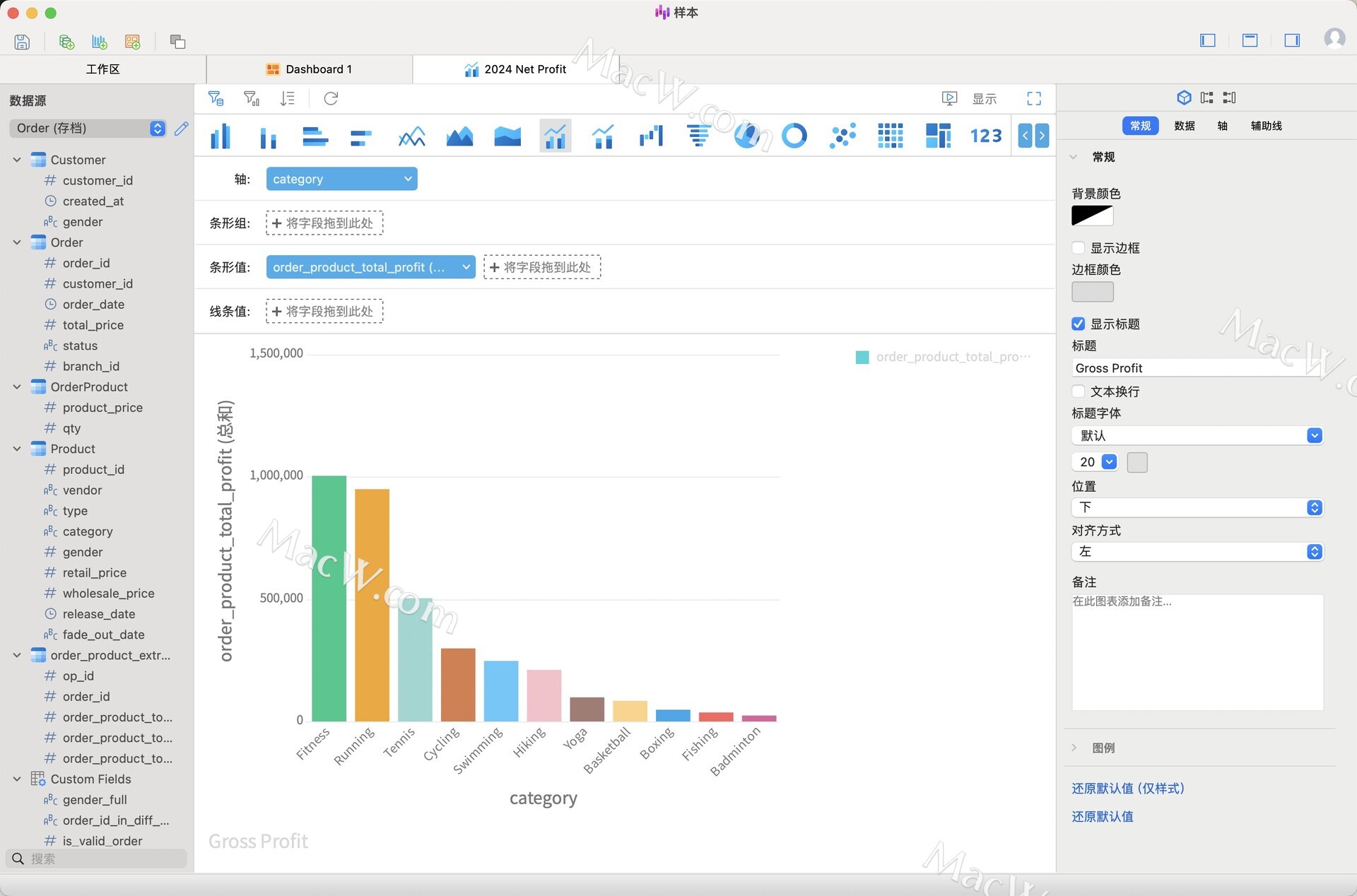The image size is (1357, 896).
Task: Expand the 图例 legend section
Action: tap(1074, 748)
